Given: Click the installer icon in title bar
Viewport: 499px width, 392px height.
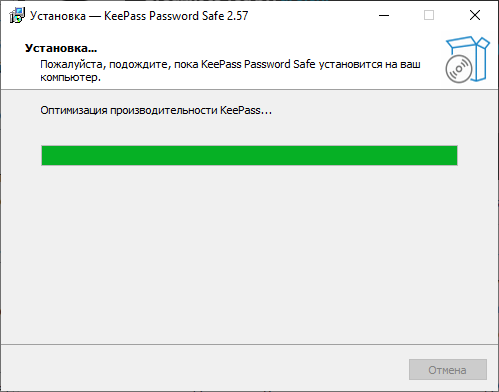Looking at the screenshot, I should [17, 16].
